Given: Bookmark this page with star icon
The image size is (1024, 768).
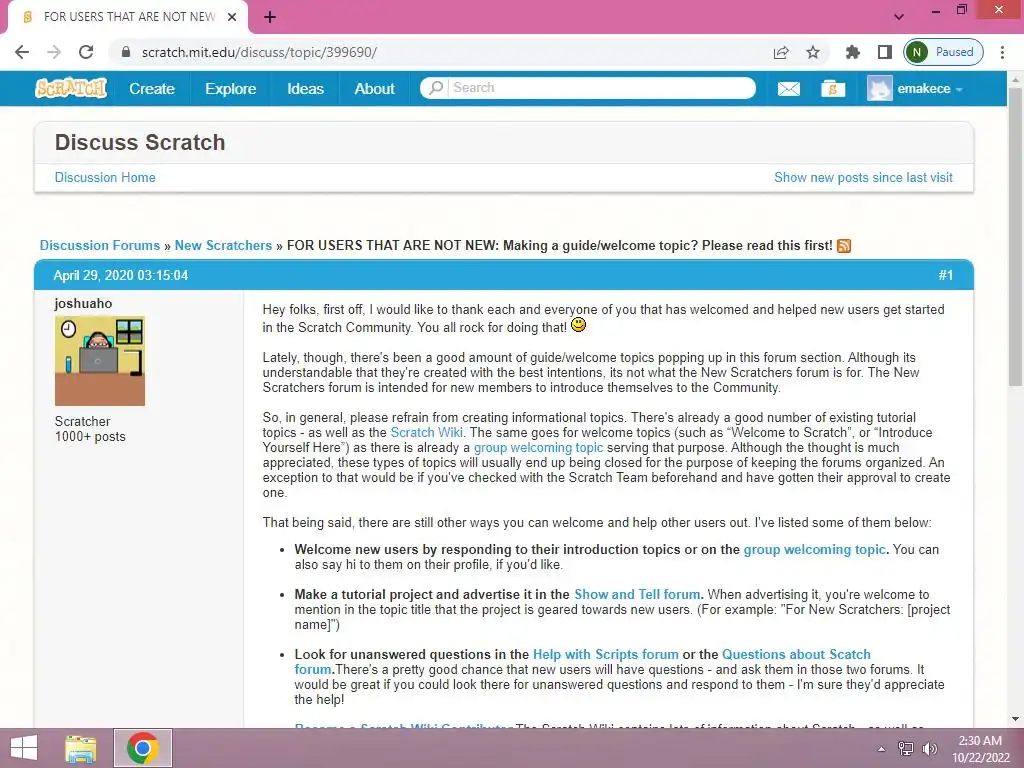Looking at the screenshot, I should click(812, 52).
